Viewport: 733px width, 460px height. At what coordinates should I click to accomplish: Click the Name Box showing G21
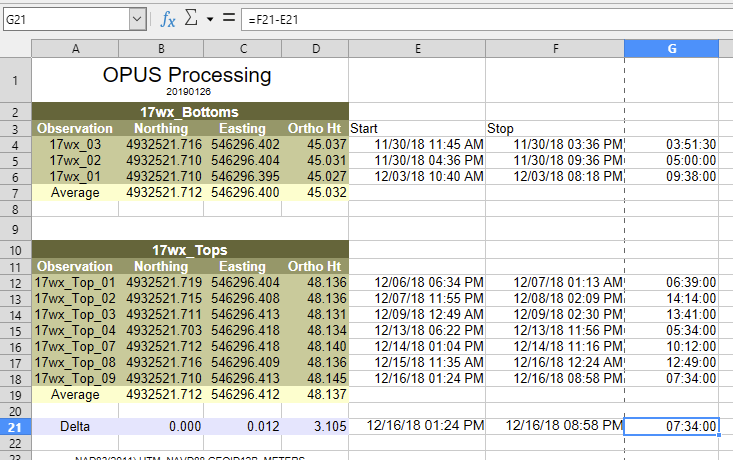coord(65,19)
